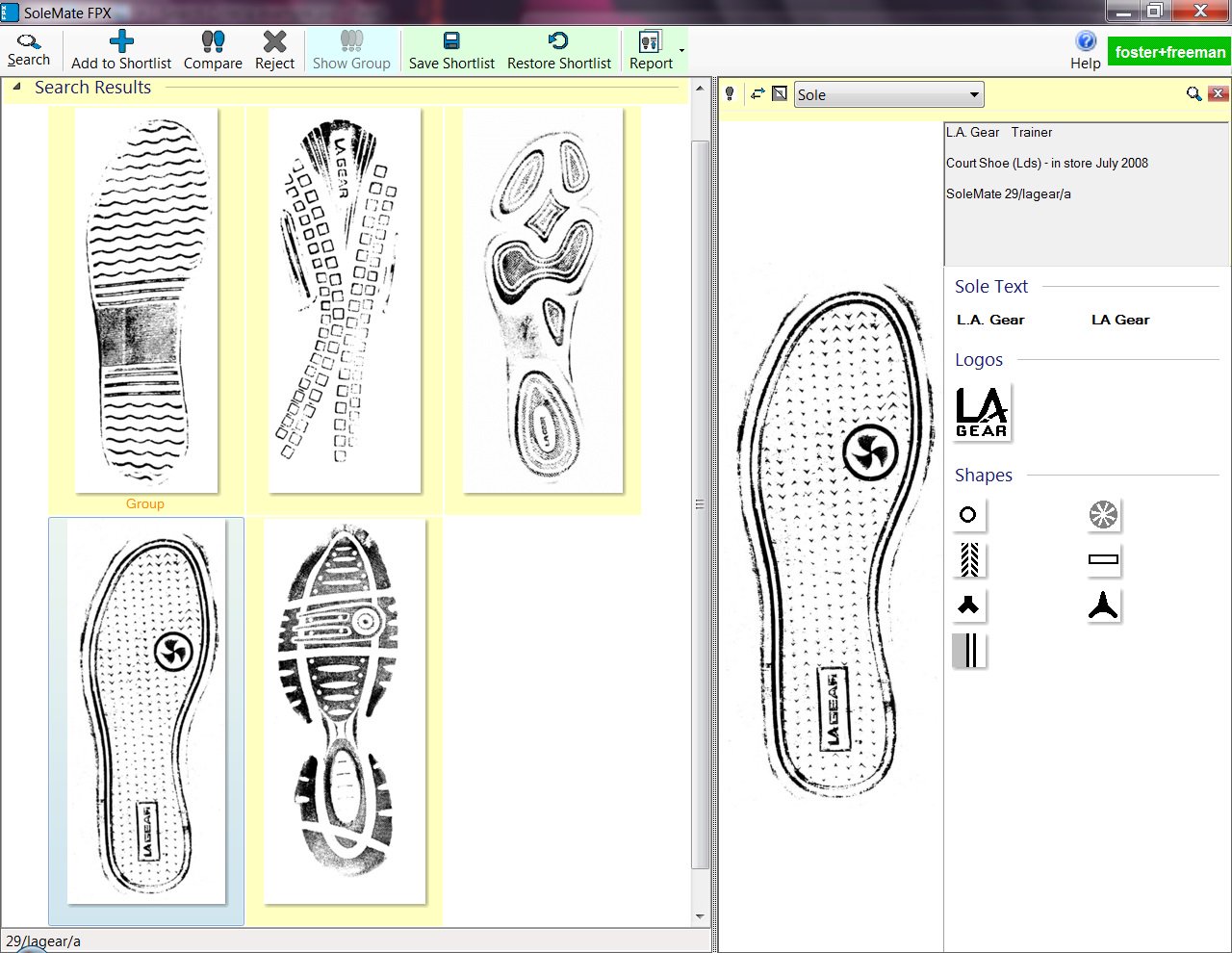The height and width of the screenshot is (953, 1232).
Task: Close the detail panel with red X
Action: point(1218,93)
